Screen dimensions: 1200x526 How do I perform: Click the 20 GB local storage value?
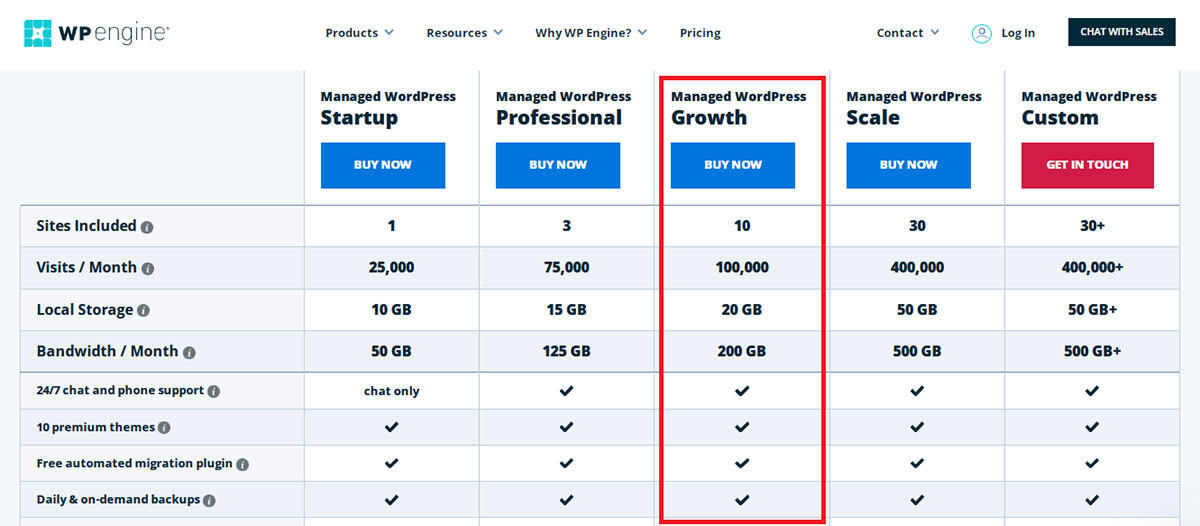click(742, 310)
